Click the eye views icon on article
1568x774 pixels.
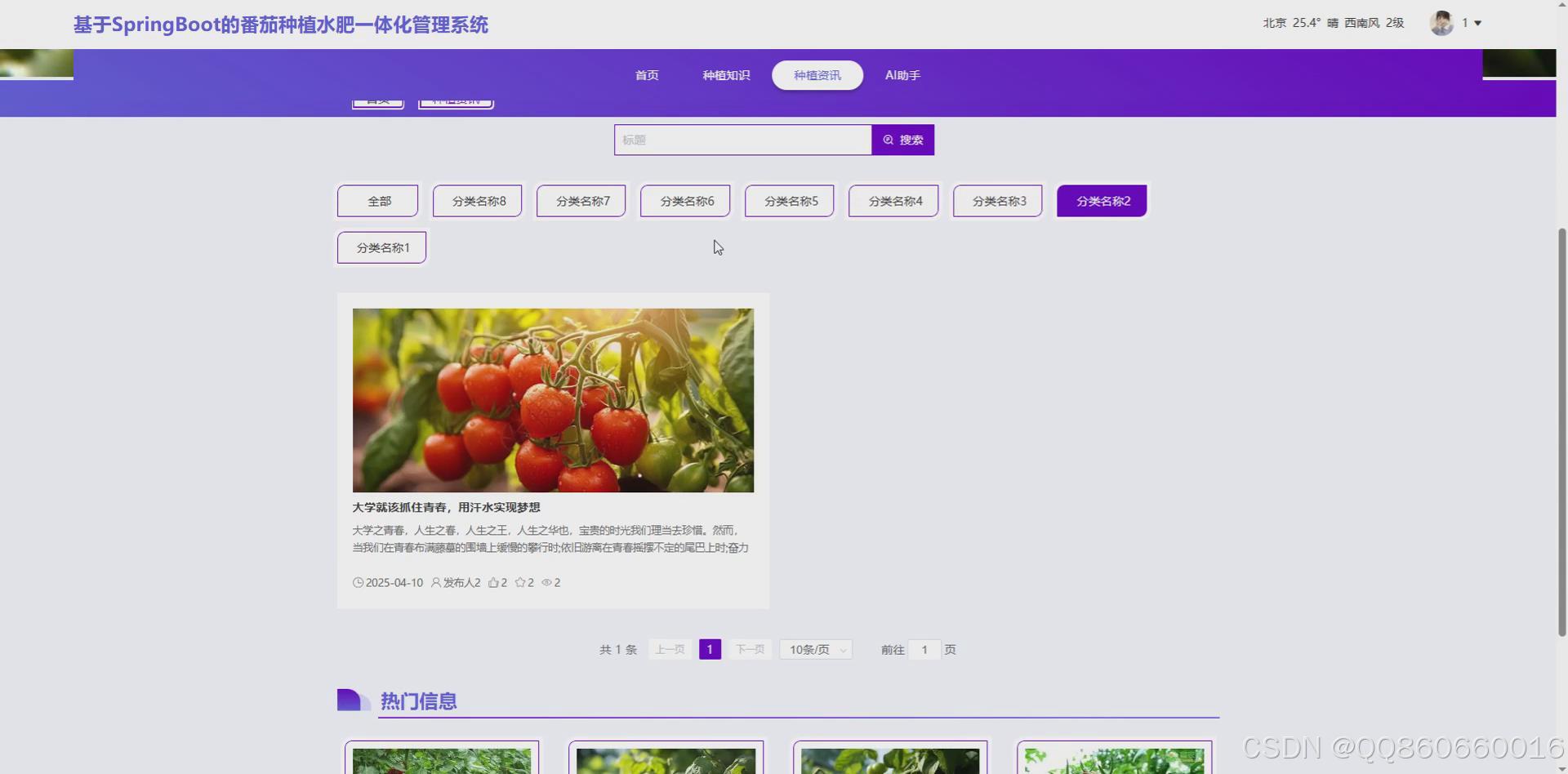click(x=547, y=583)
